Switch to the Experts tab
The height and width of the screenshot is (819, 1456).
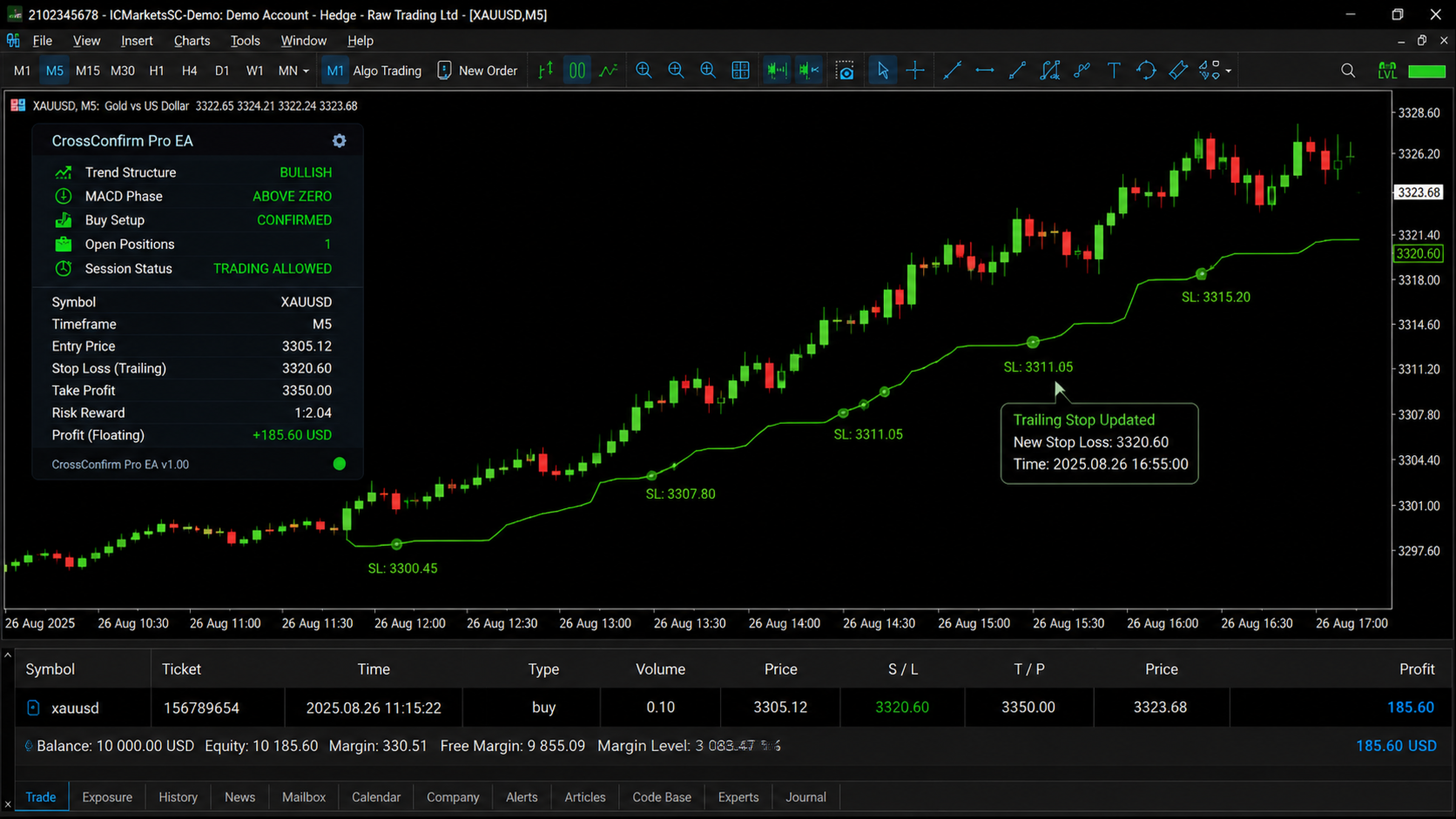coord(738,797)
